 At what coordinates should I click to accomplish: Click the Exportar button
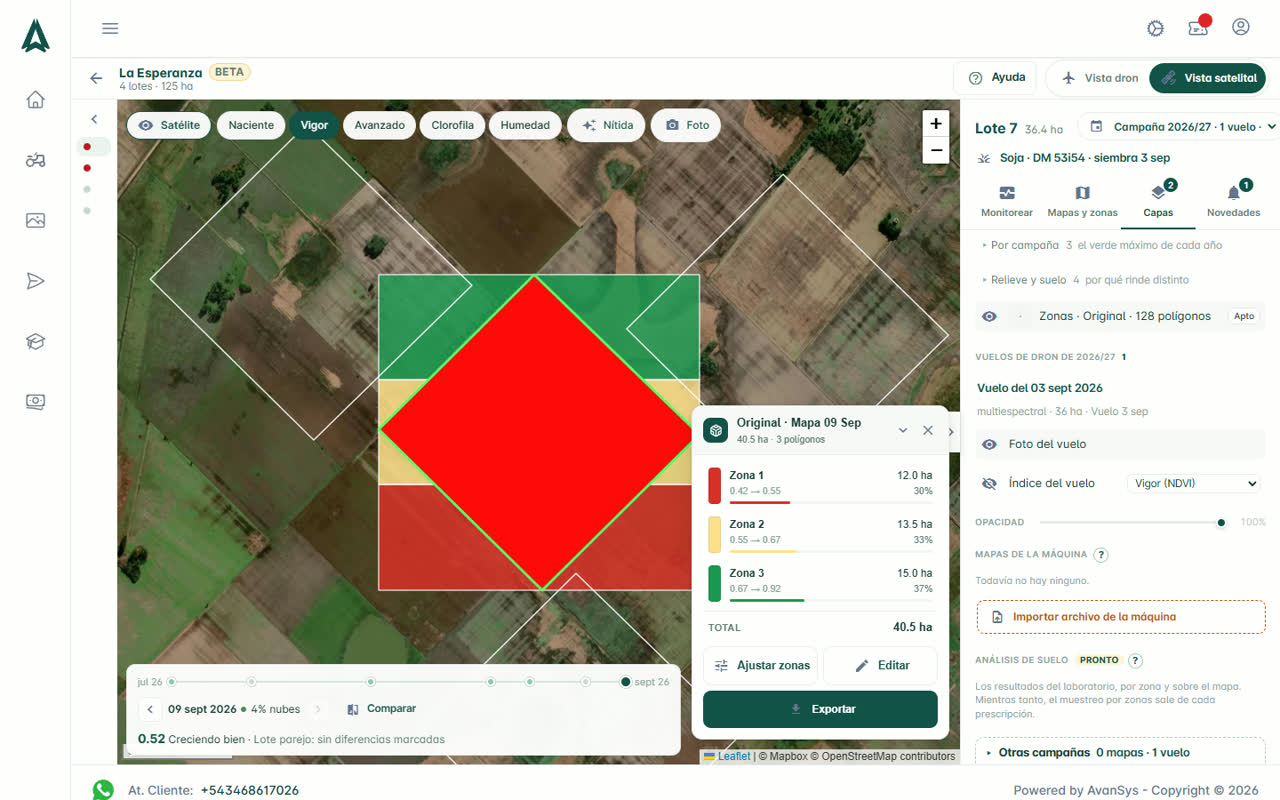click(820, 709)
